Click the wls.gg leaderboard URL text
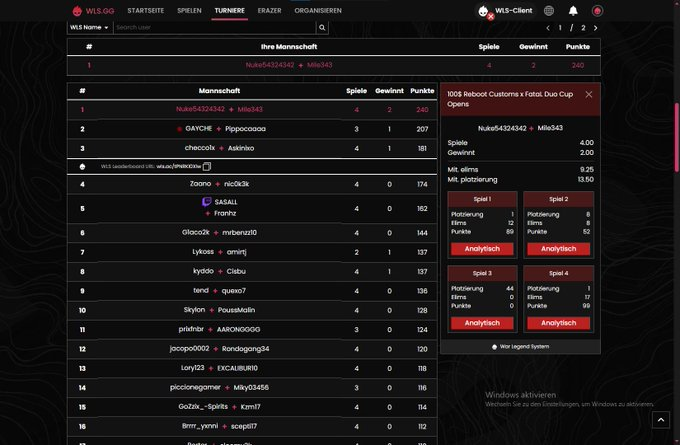 click(x=179, y=166)
